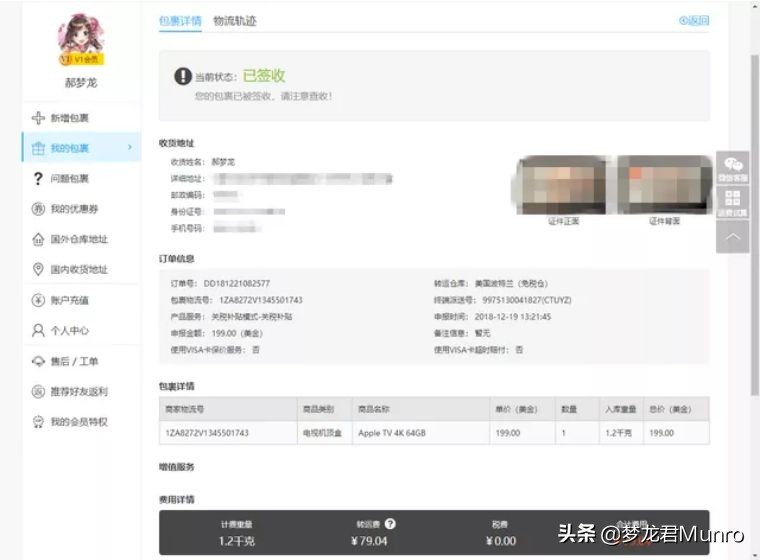Open 个人中心 in the sidebar
The height and width of the screenshot is (560, 760).
coord(70,331)
